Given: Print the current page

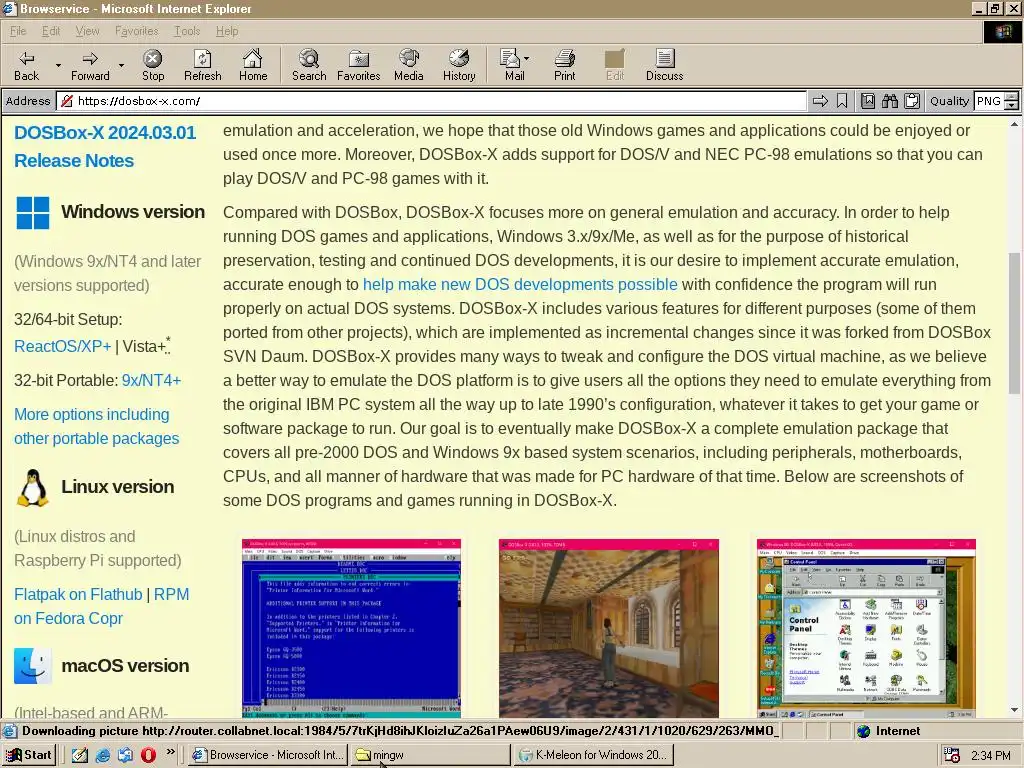Looking at the screenshot, I should click(x=564, y=65).
